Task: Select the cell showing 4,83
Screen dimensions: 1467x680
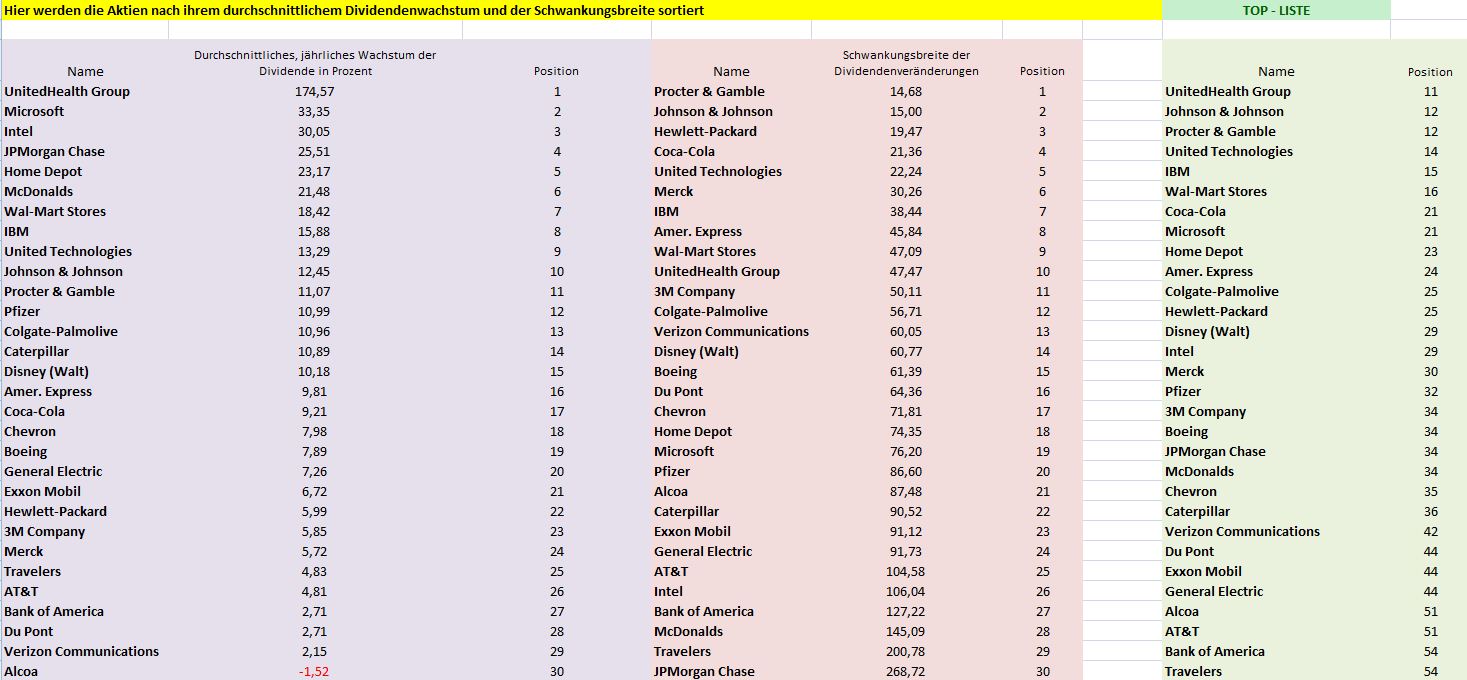Action: coord(314,571)
